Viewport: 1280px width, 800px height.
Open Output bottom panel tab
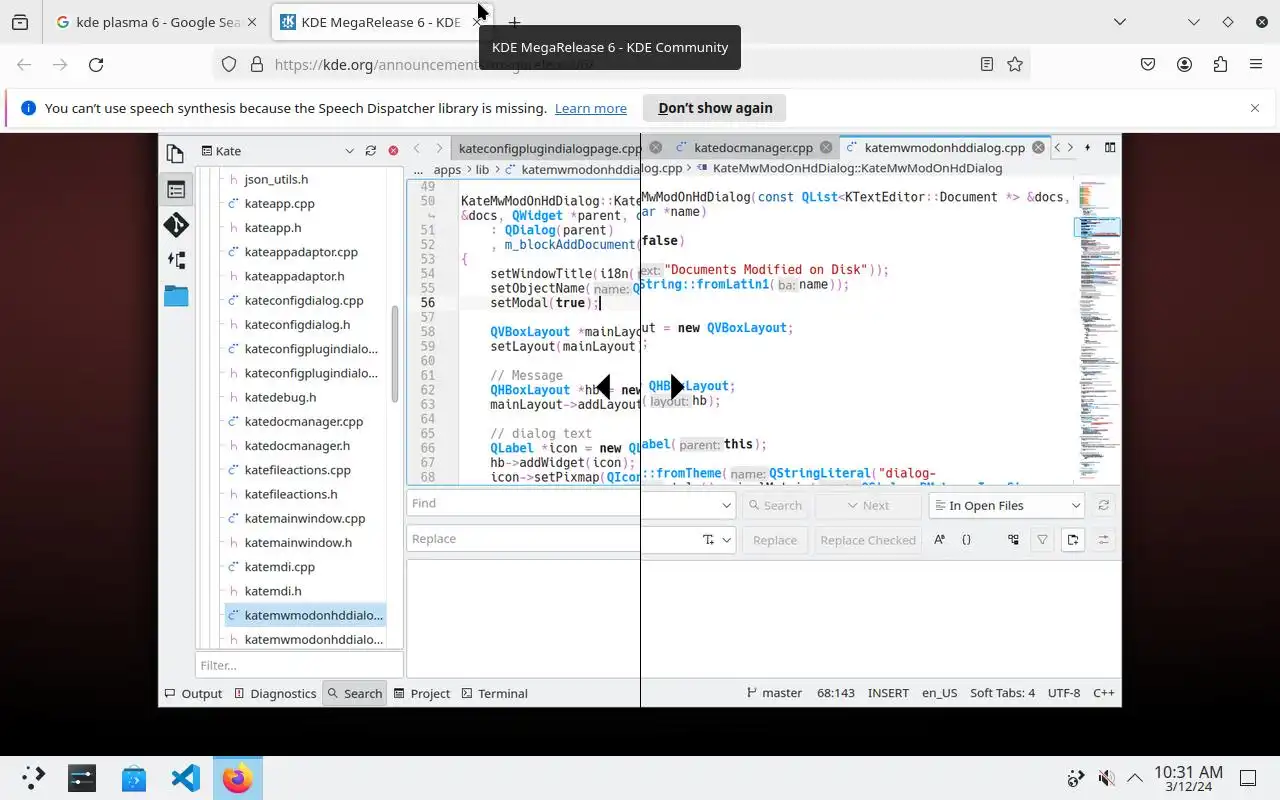point(193,693)
